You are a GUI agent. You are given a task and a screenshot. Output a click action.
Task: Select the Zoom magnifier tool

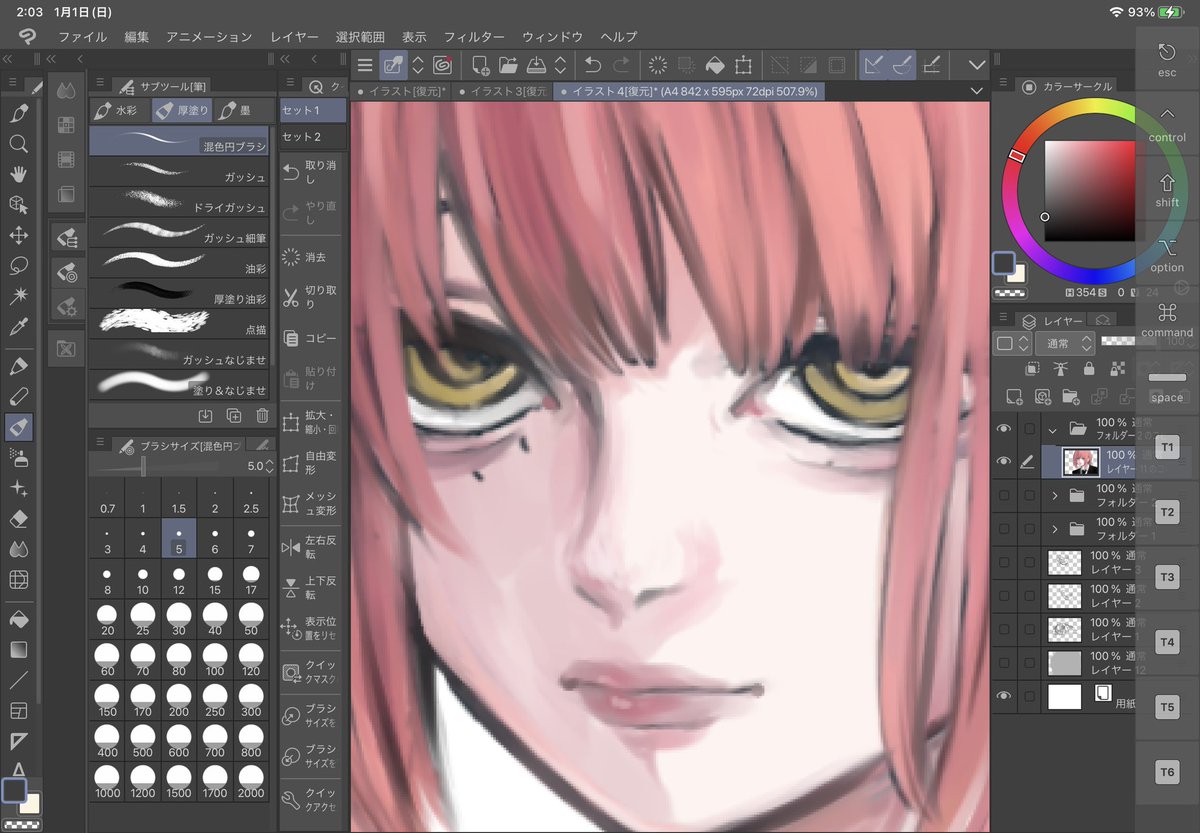(18, 144)
